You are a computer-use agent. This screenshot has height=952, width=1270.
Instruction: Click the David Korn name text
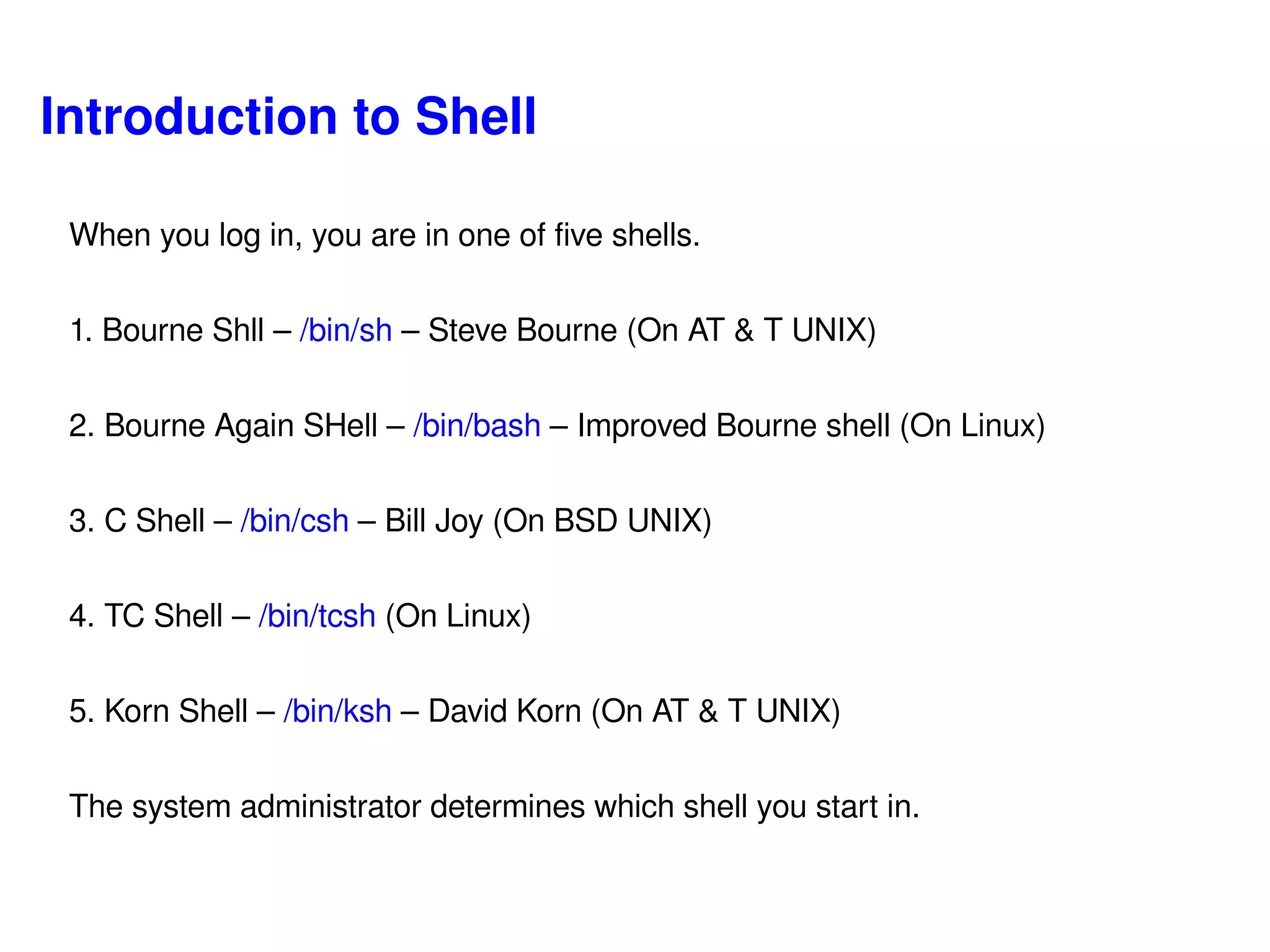[x=505, y=711]
